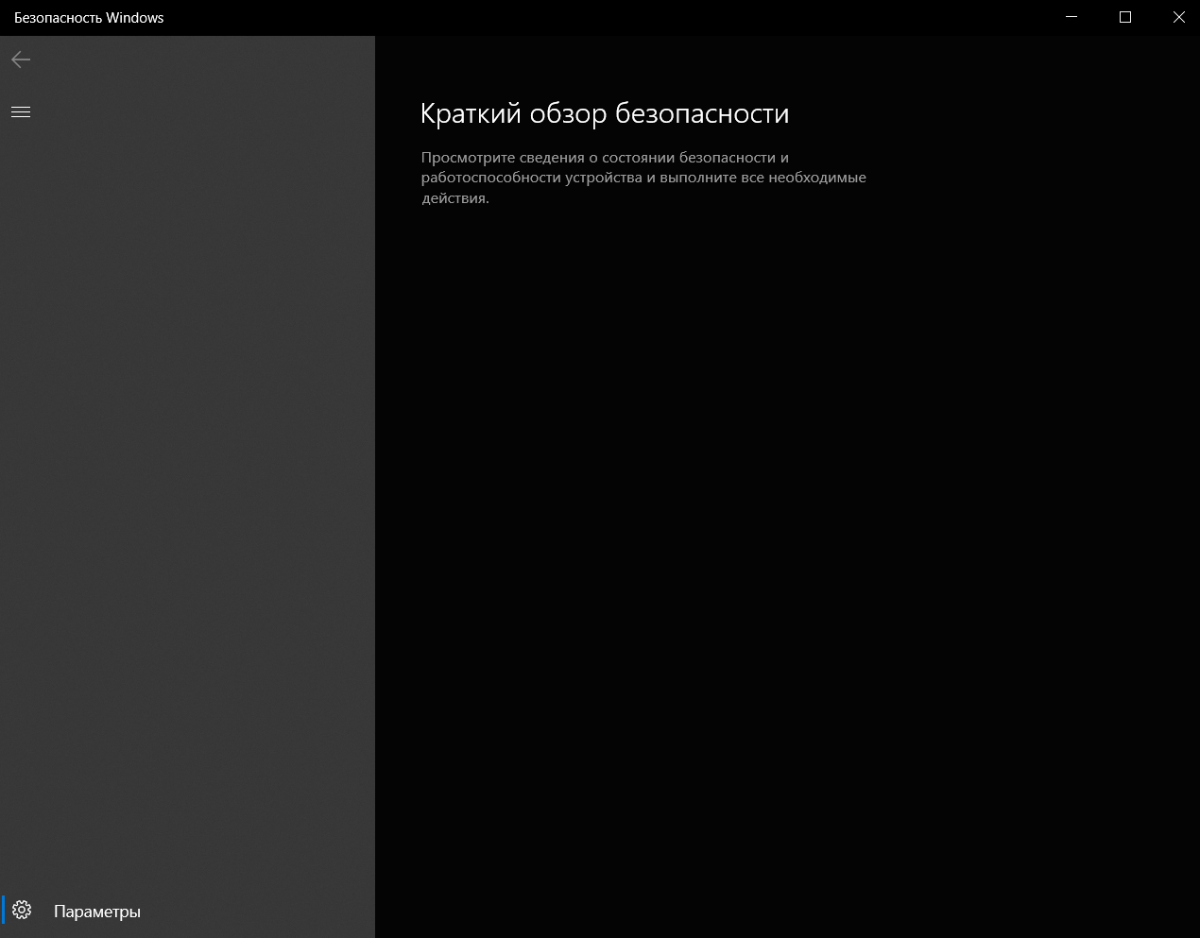
Task: Click the Просмотрите сведения description text
Action: 643,178
